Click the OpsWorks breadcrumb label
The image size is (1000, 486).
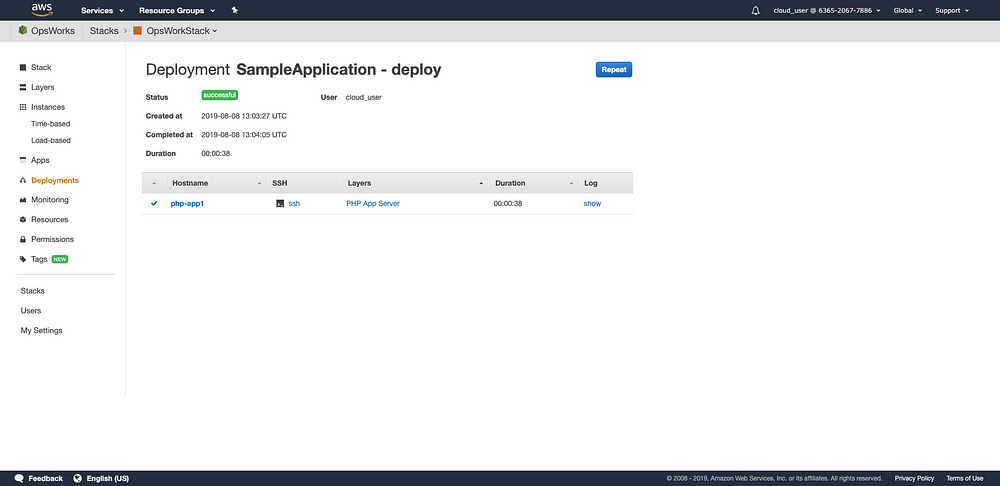click(52, 31)
